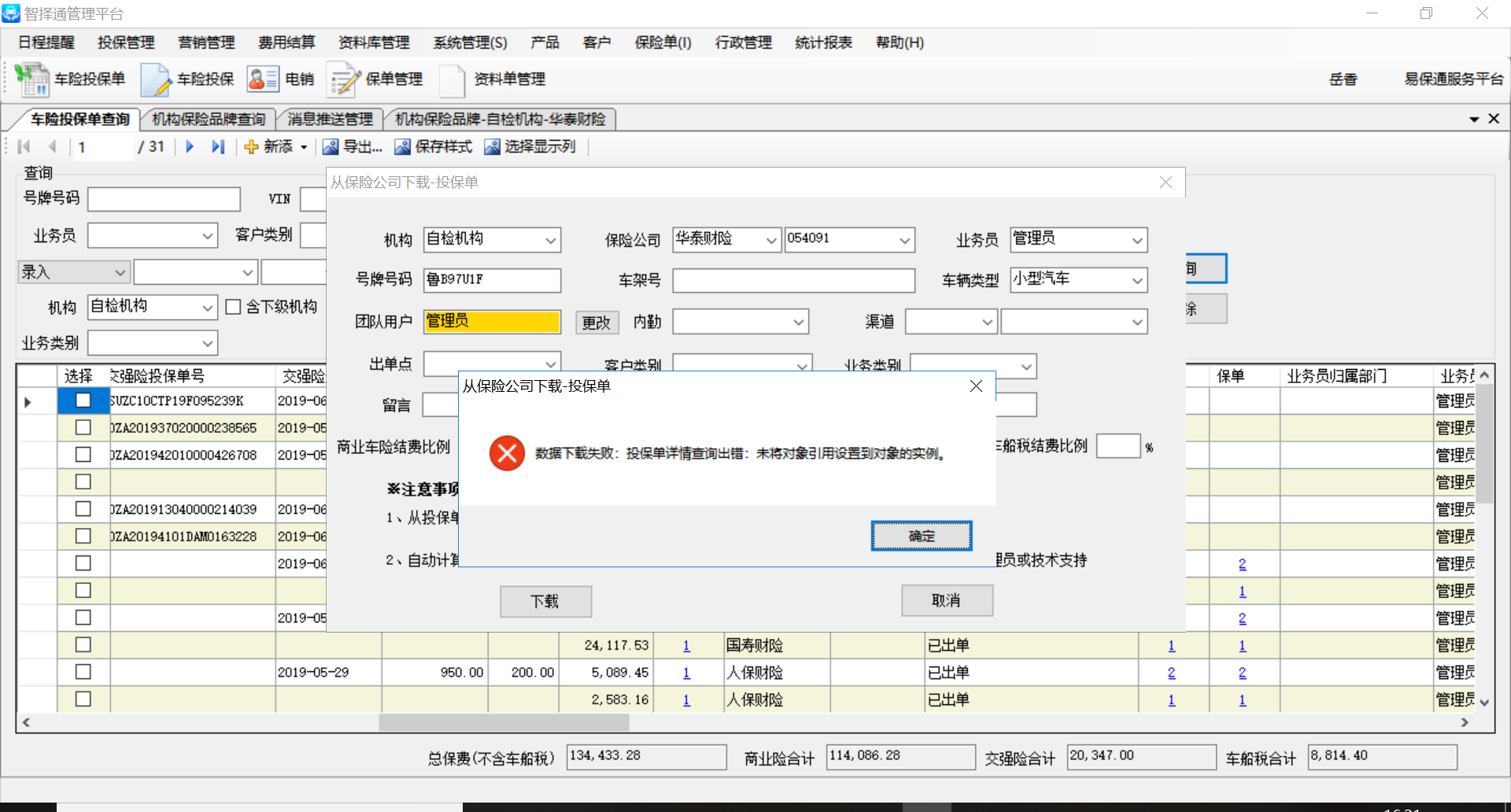This screenshot has height=812, width=1511.
Task: Check the first row selection checkbox
Action: pos(83,400)
